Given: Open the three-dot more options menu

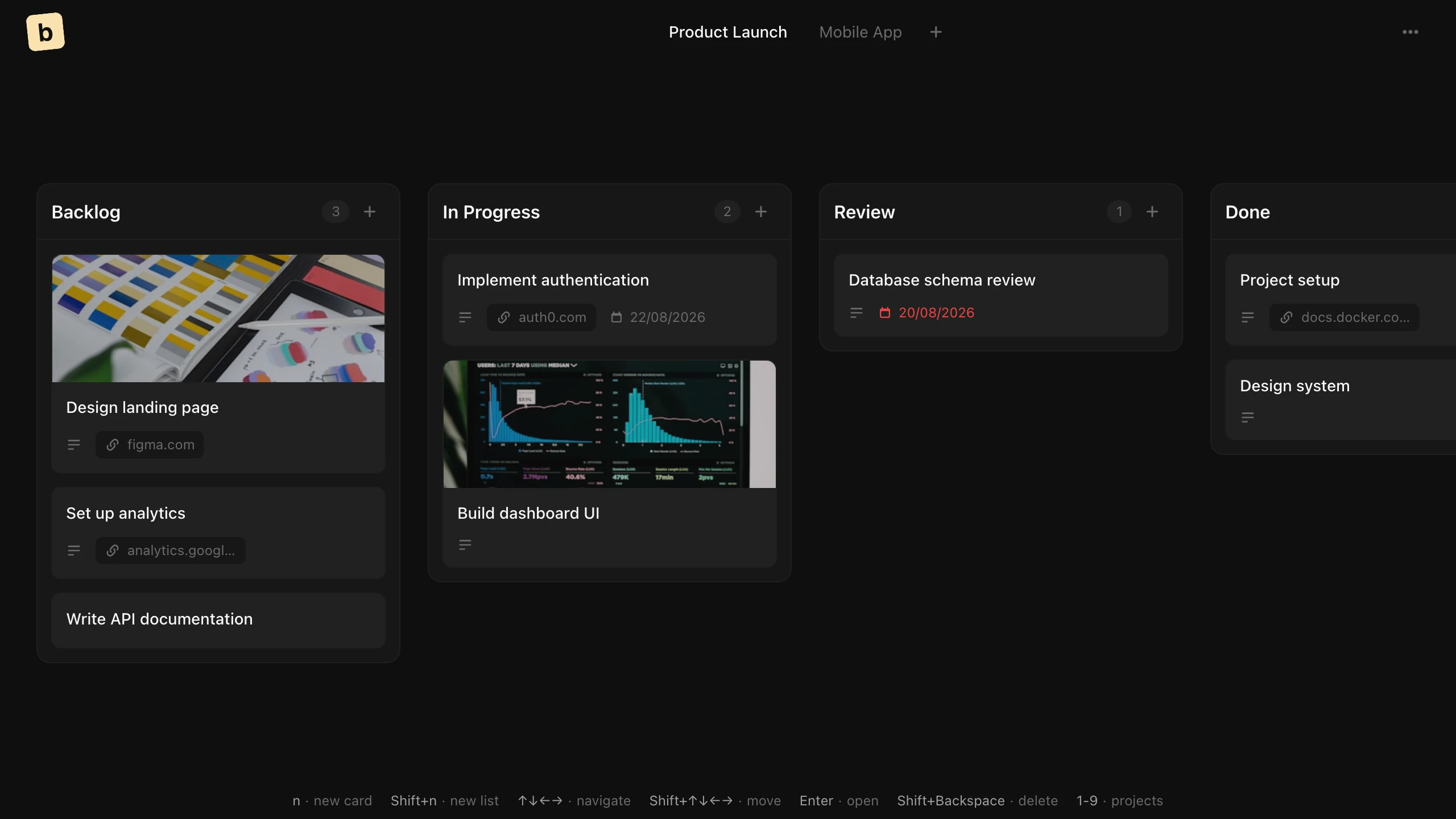Looking at the screenshot, I should 1410,32.
